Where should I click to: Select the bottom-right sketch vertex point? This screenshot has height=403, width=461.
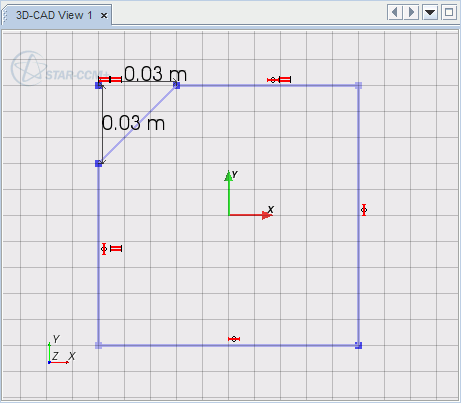click(359, 345)
